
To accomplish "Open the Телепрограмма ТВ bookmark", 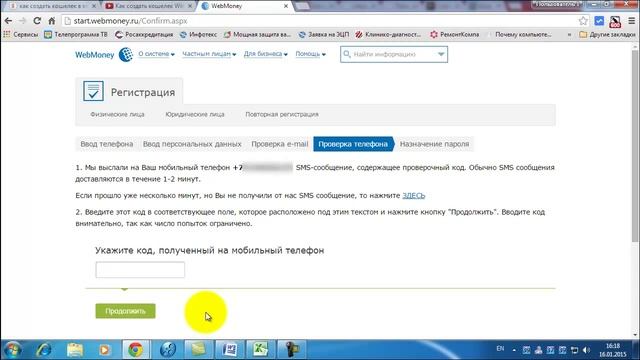I will coord(76,35).
